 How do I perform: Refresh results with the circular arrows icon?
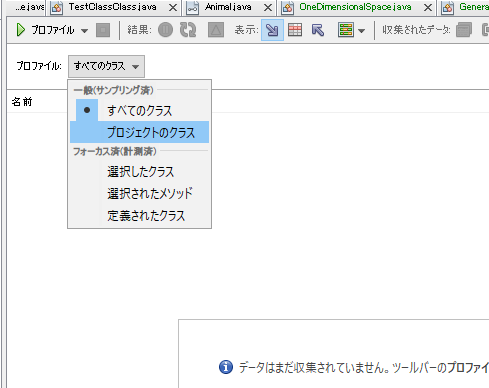click(188, 30)
